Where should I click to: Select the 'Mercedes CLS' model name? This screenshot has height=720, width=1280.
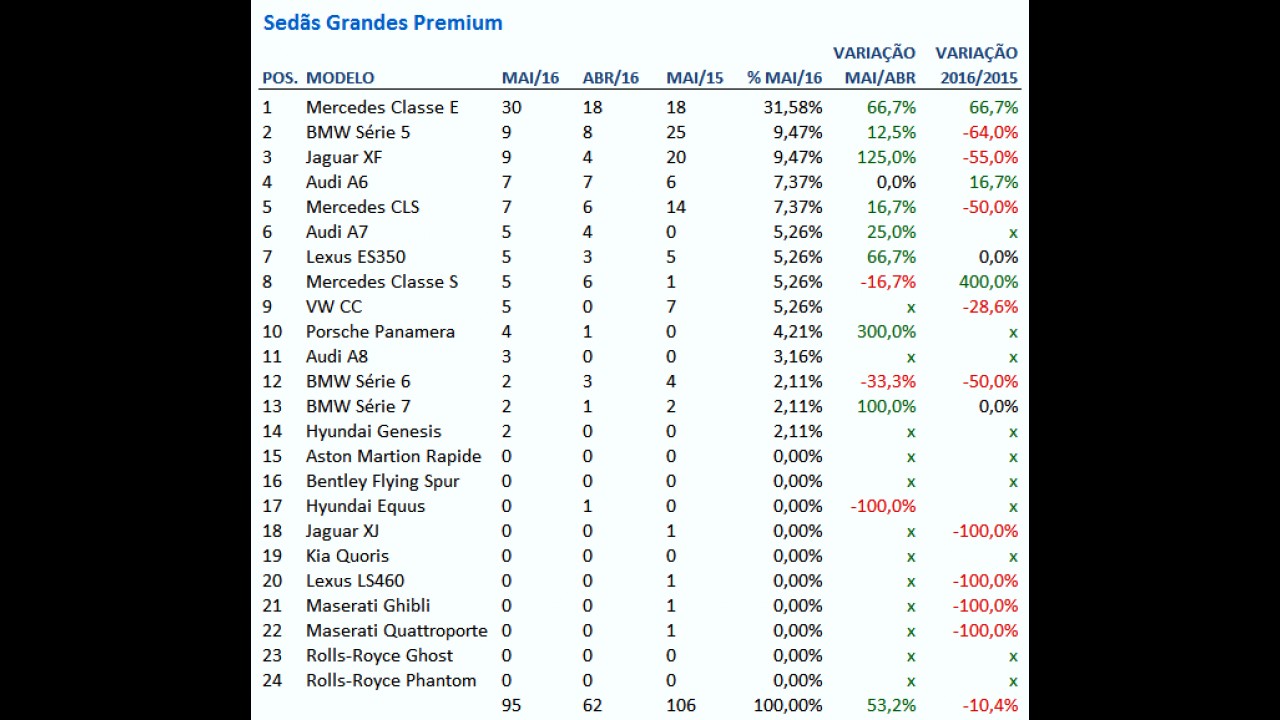[x=363, y=207]
